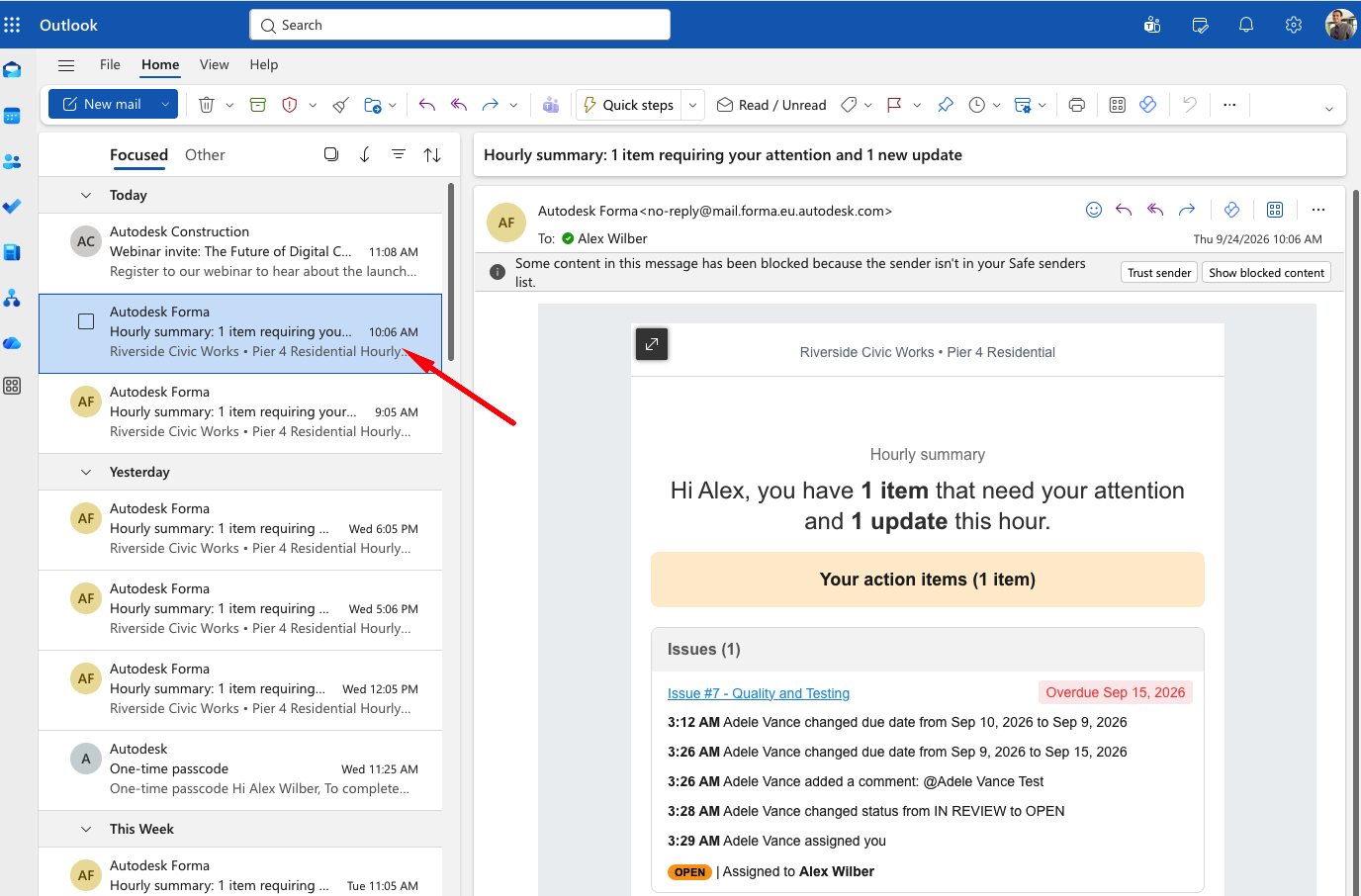Tick the checkbox on the 10:06 AM Autodesk Forma message
Image resolution: width=1361 pixels, height=896 pixels.
[86, 321]
